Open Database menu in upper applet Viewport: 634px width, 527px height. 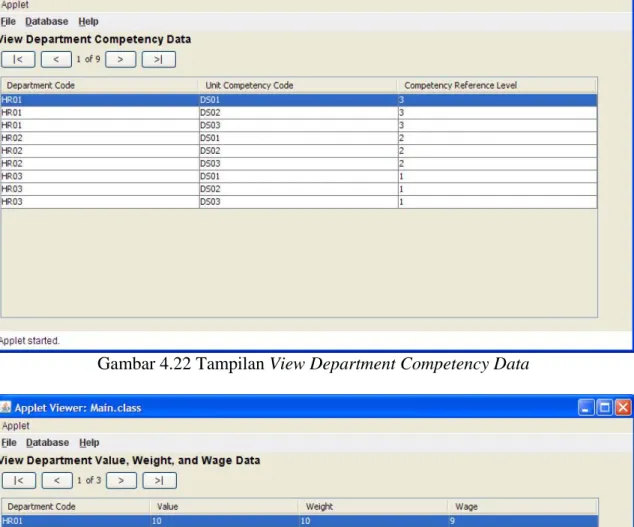(46, 21)
